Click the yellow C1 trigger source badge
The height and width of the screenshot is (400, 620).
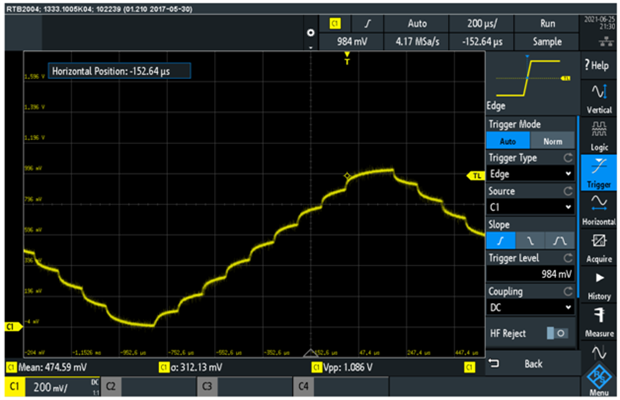point(335,23)
